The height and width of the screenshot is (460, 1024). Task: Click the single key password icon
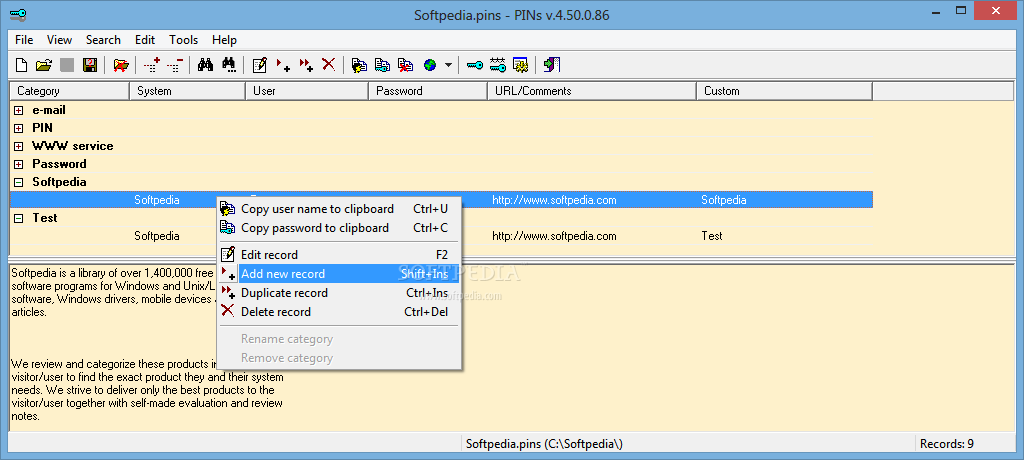pyautogui.click(x=474, y=65)
